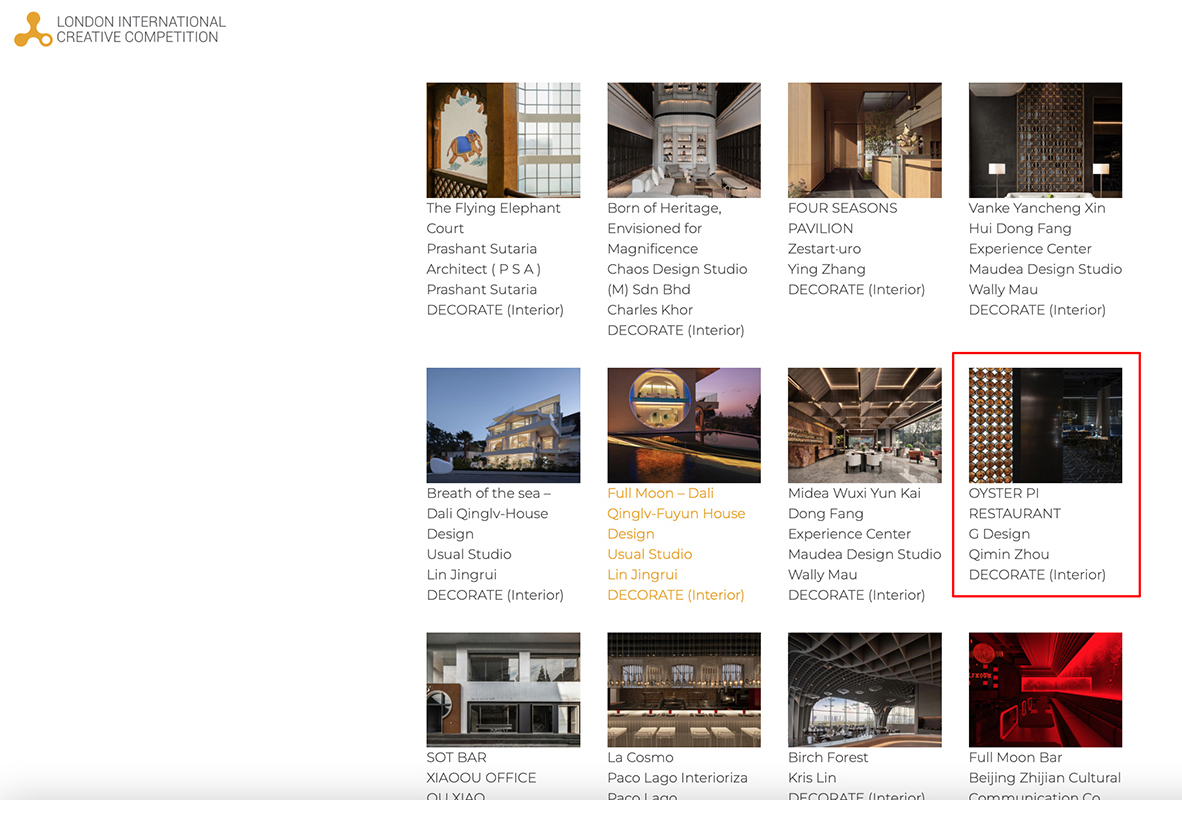This screenshot has height=834, width=1182.
Task: Select designer name "Charles Khor"
Action: [650, 310]
